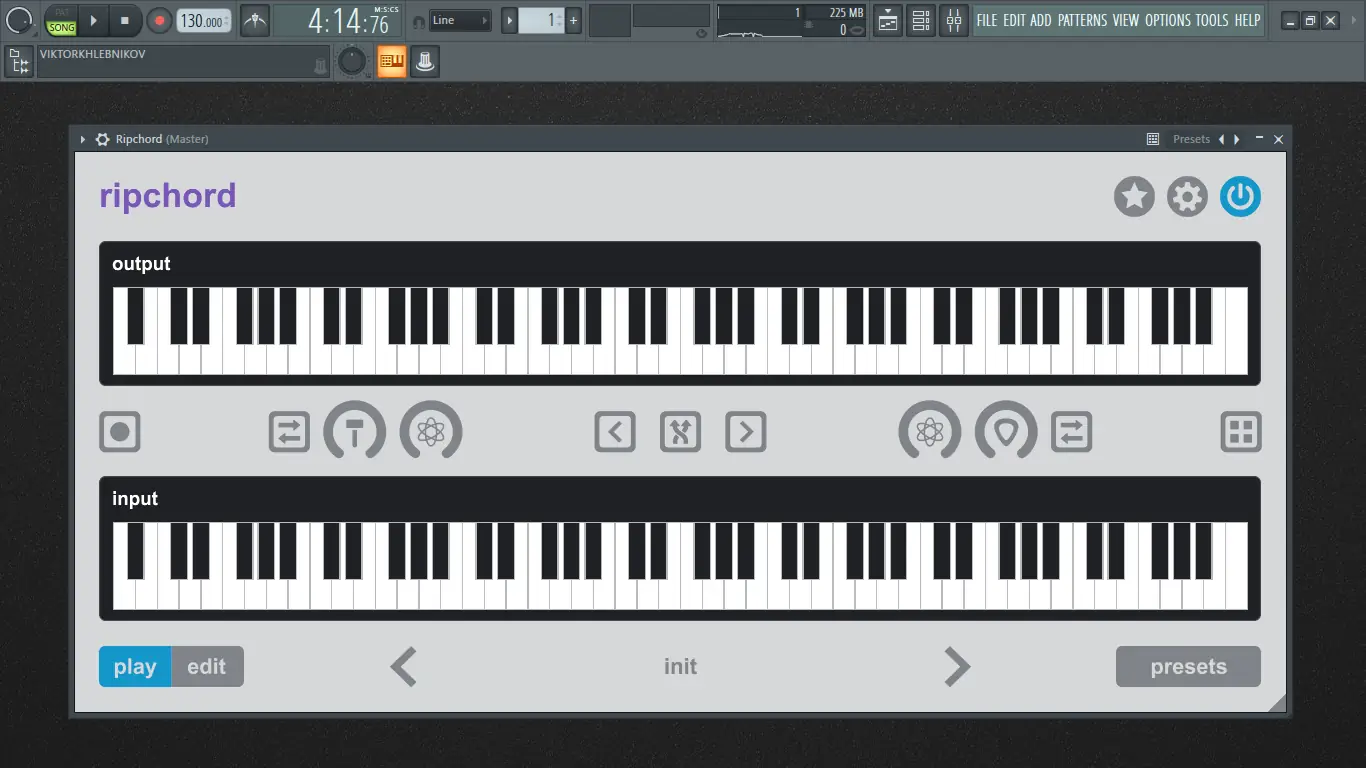Viewport: 1366px width, 768px height.
Task: Adjust the right atom knob
Action: 930,431
